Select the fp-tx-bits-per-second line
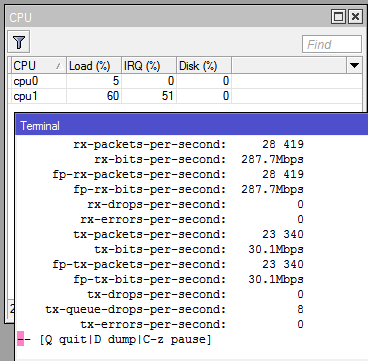This screenshot has width=368, height=361. pos(188,279)
